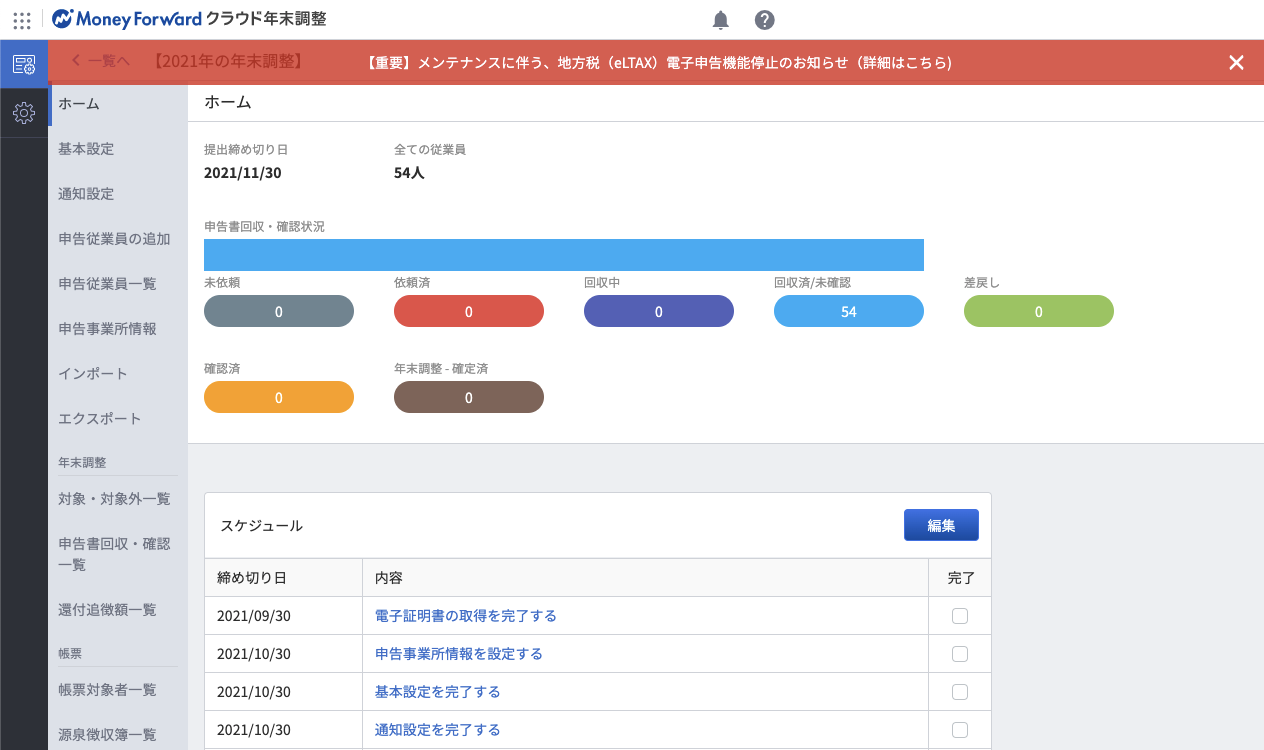The height and width of the screenshot is (750, 1264).
Task: Check complete for 電子証明書の取得を完了する
Action: [x=960, y=616]
